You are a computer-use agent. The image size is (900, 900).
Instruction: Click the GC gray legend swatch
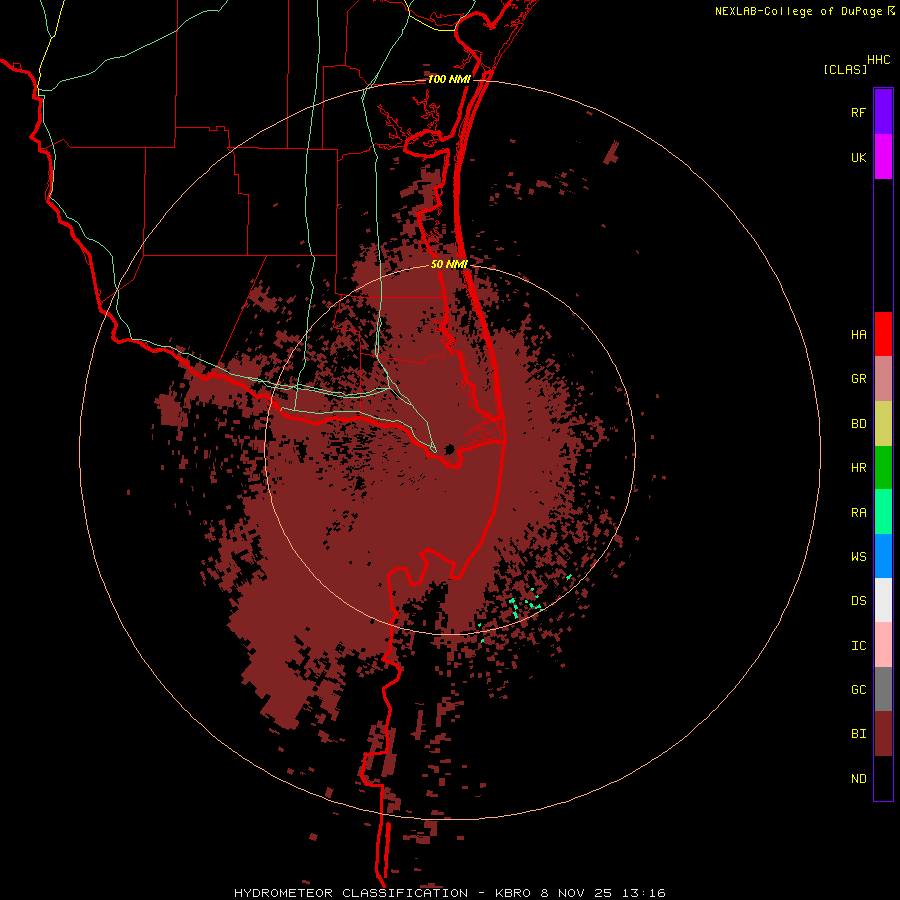pyautogui.click(x=883, y=689)
